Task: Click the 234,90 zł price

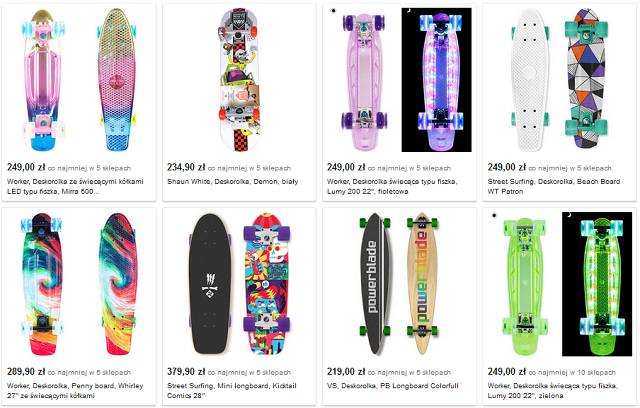Action: 187,168
